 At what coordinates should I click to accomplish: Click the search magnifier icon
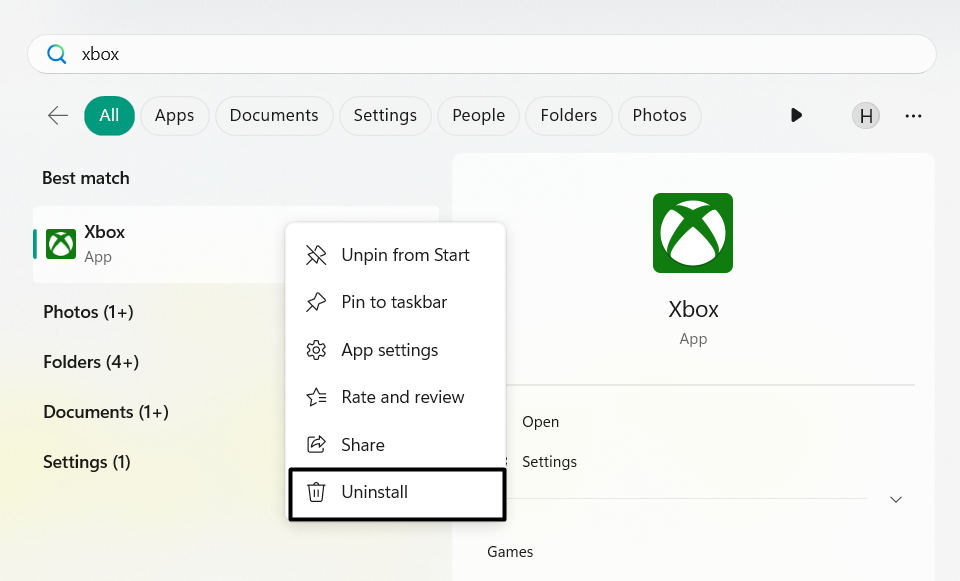point(57,54)
